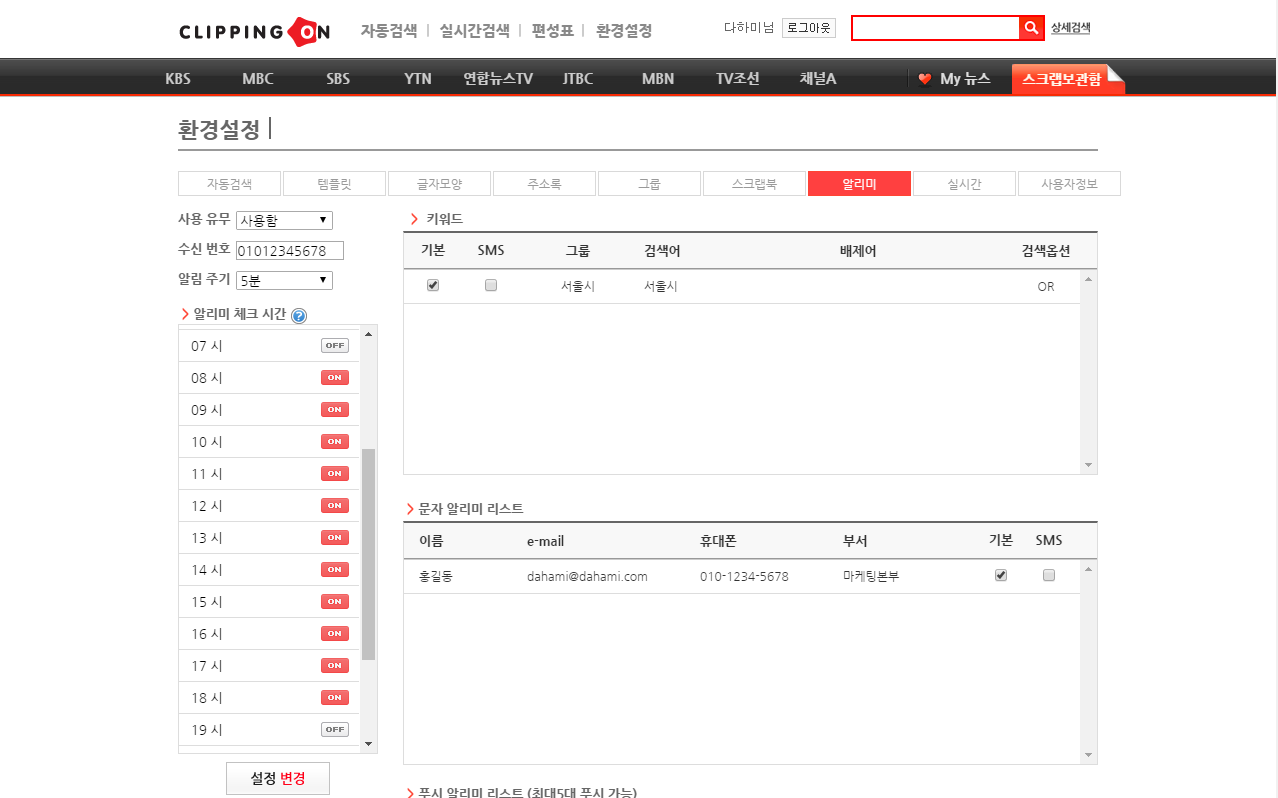This screenshot has height=798, width=1278.
Task: Open the 사용자정보 settings tab
Action: 1069,184
